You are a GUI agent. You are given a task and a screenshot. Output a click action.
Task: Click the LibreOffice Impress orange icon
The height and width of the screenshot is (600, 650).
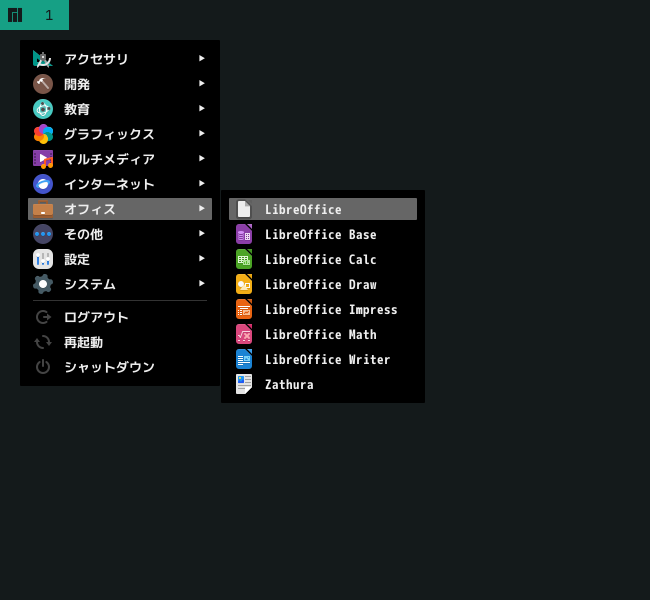coord(244,309)
